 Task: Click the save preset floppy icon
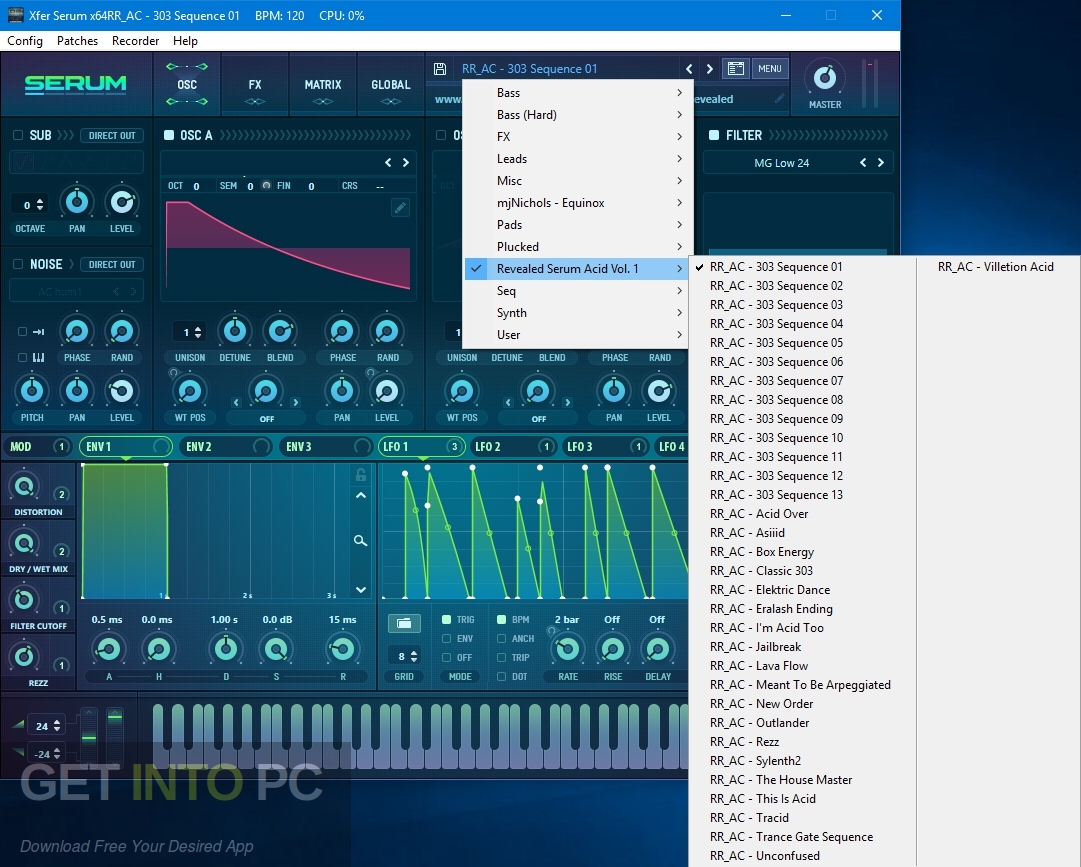pyautogui.click(x=440, y=68)
